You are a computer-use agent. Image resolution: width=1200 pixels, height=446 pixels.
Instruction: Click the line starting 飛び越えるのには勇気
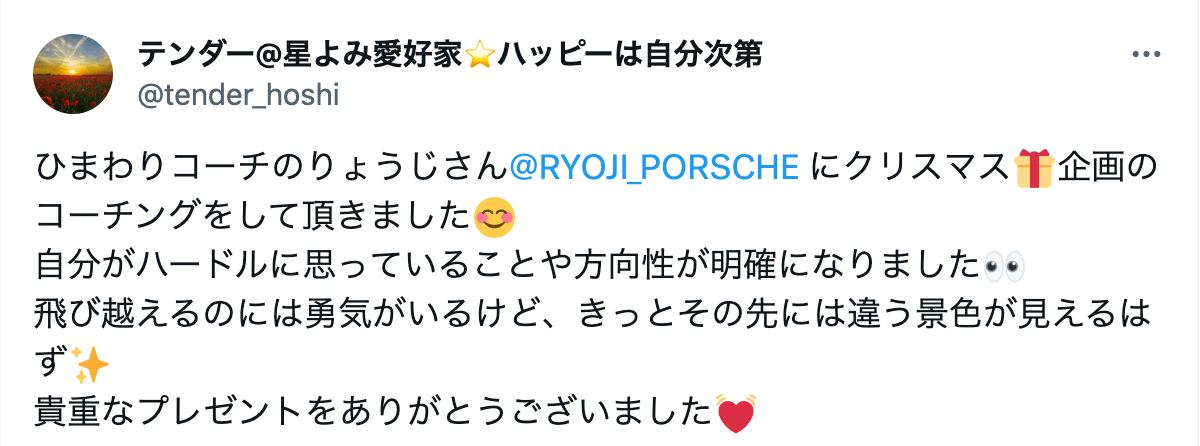coord(594,316)
